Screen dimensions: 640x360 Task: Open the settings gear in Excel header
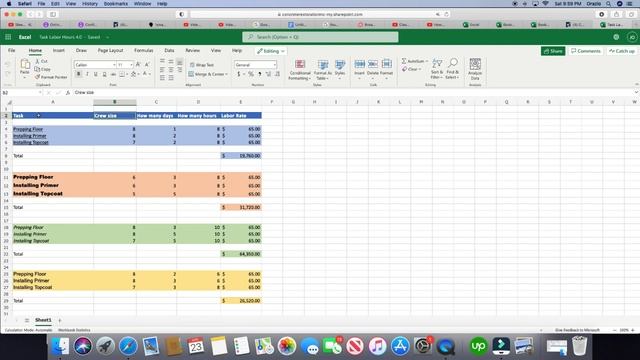616,37
